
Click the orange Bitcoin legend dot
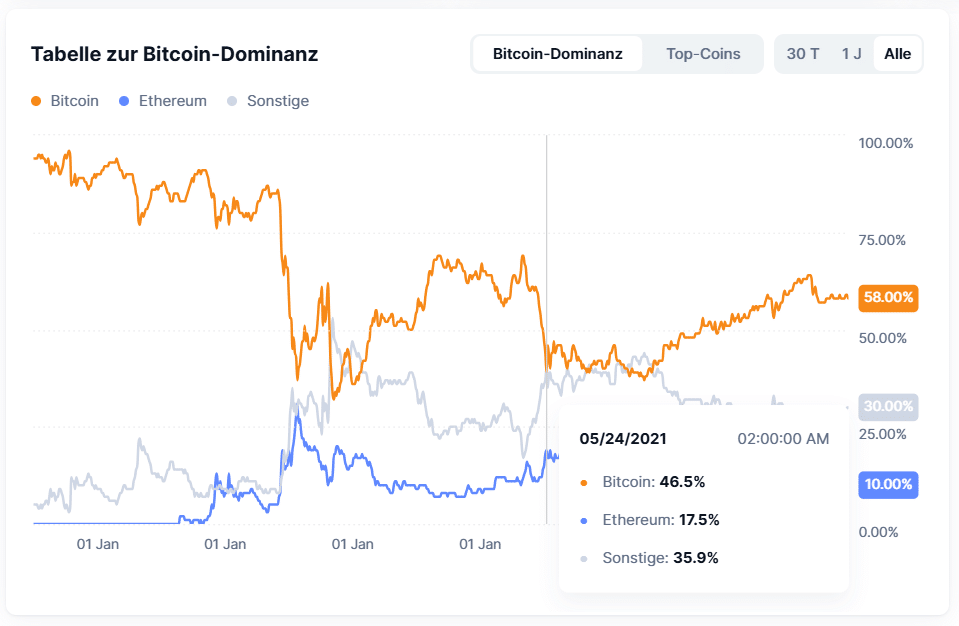tap(34, 101)
